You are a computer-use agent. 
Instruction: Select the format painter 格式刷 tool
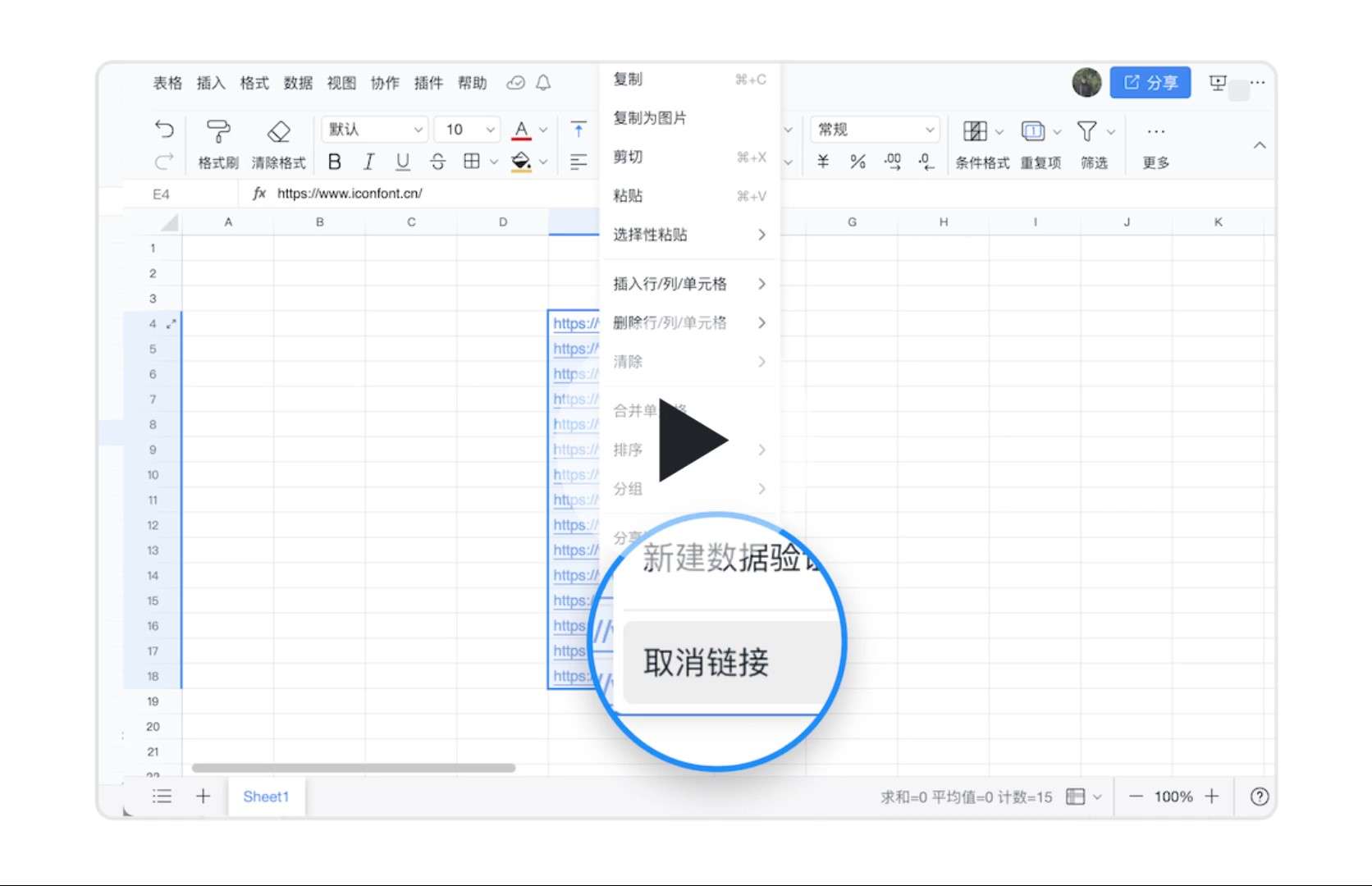tap(218, 144)
